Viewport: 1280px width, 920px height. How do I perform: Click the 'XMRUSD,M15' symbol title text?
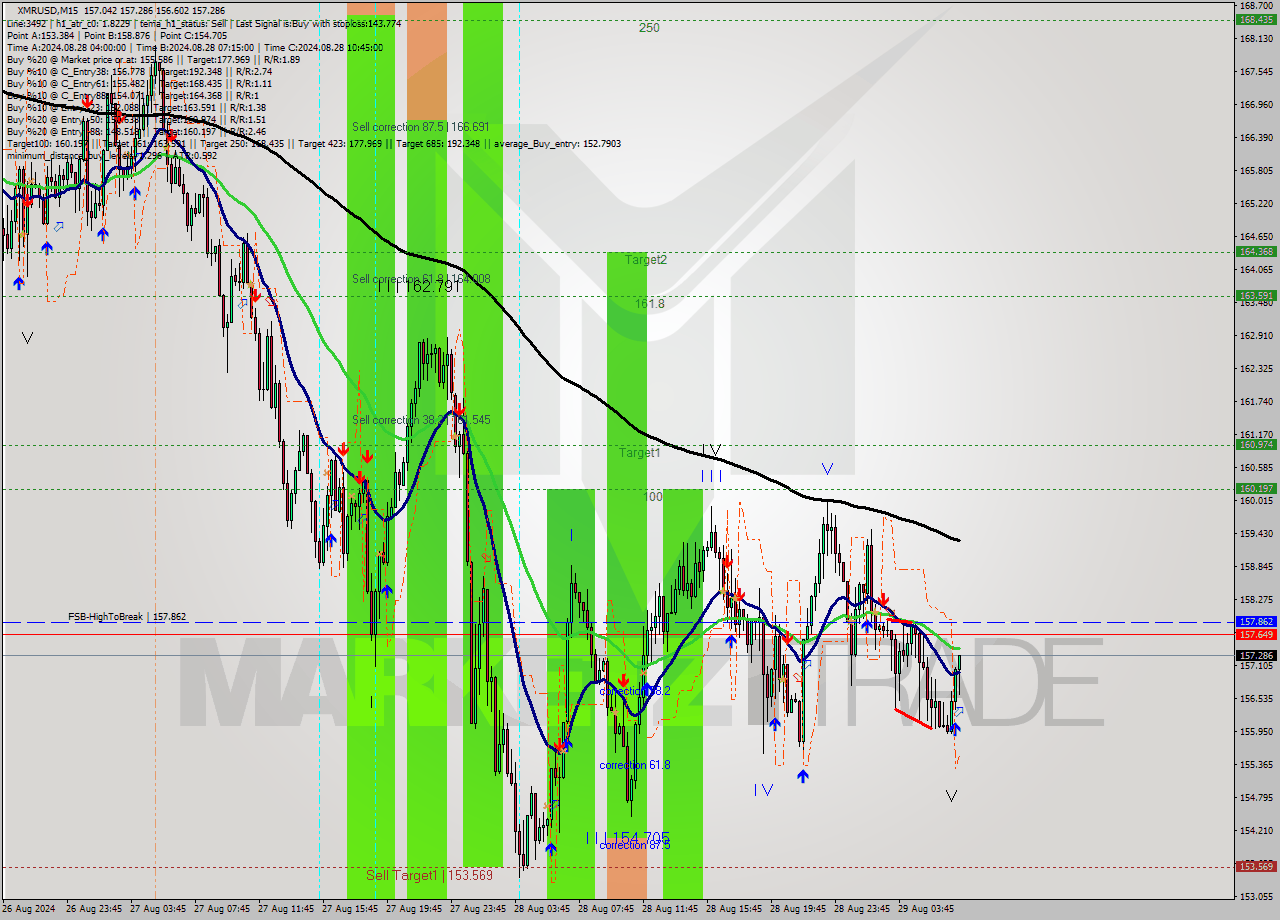(49, 9)
